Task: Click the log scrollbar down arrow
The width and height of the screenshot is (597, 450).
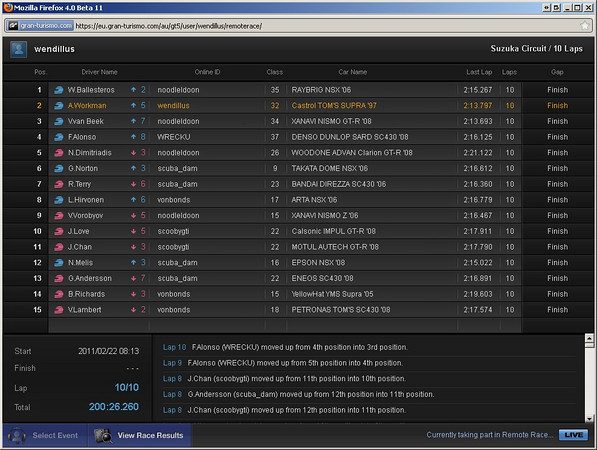Action: 589,419
